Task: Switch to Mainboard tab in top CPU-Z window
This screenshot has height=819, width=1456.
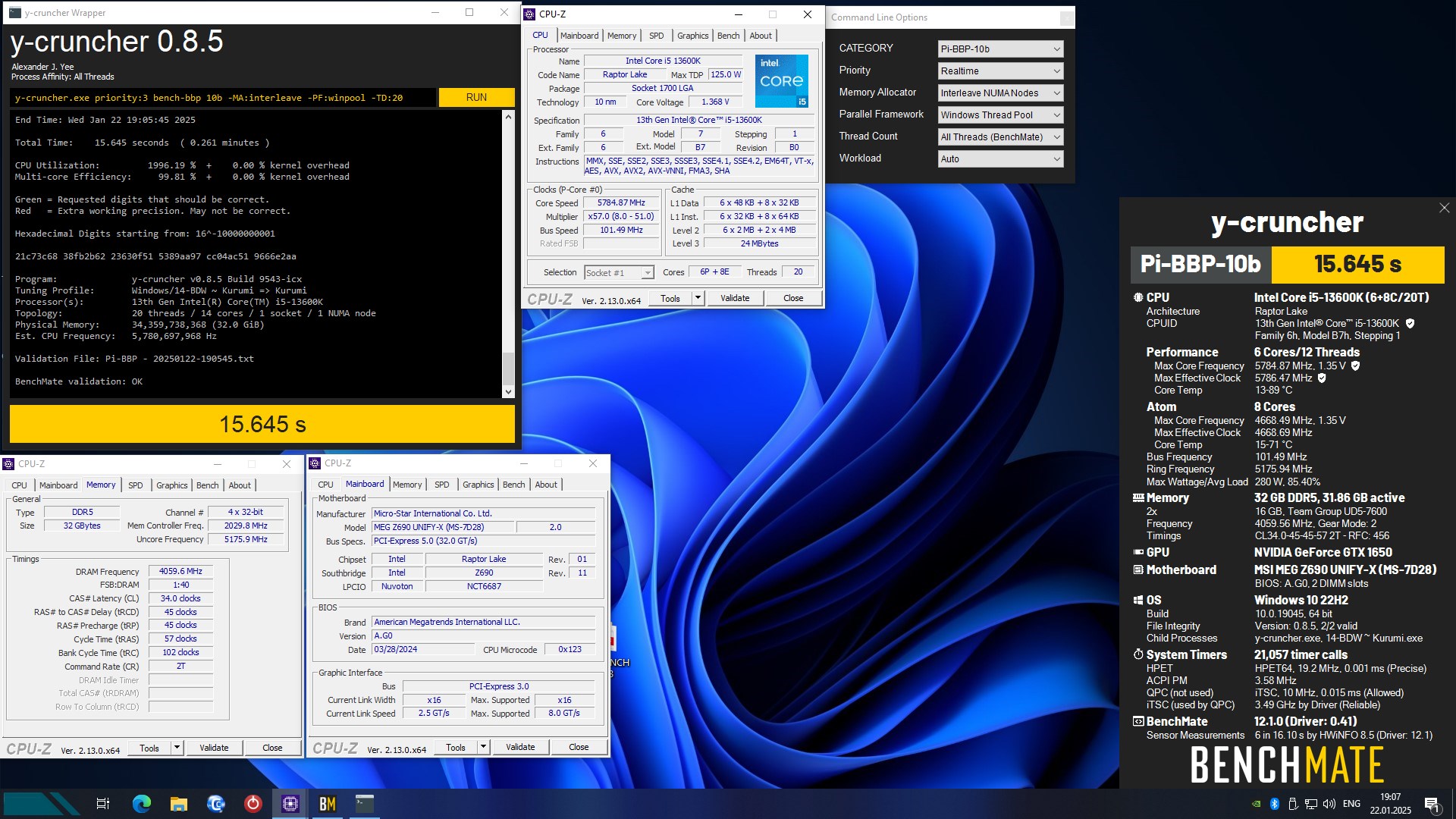Action: pos(579,36)
